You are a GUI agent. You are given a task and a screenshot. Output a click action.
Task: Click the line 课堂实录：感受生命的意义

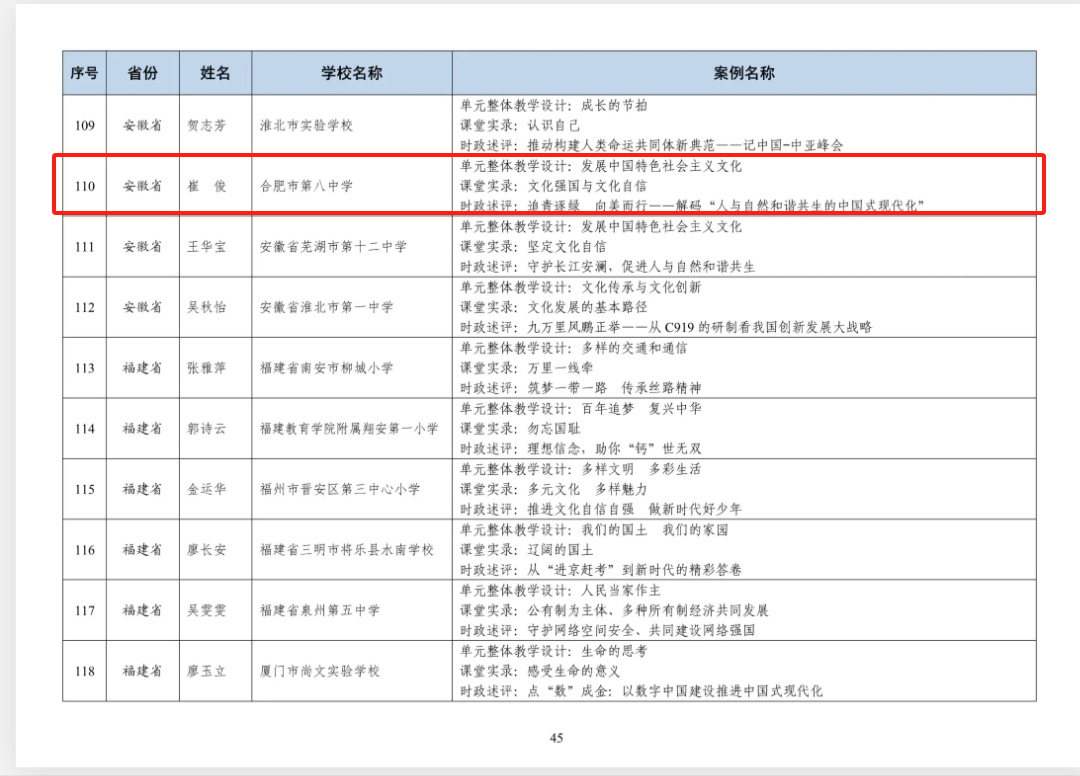coord(540,671)
